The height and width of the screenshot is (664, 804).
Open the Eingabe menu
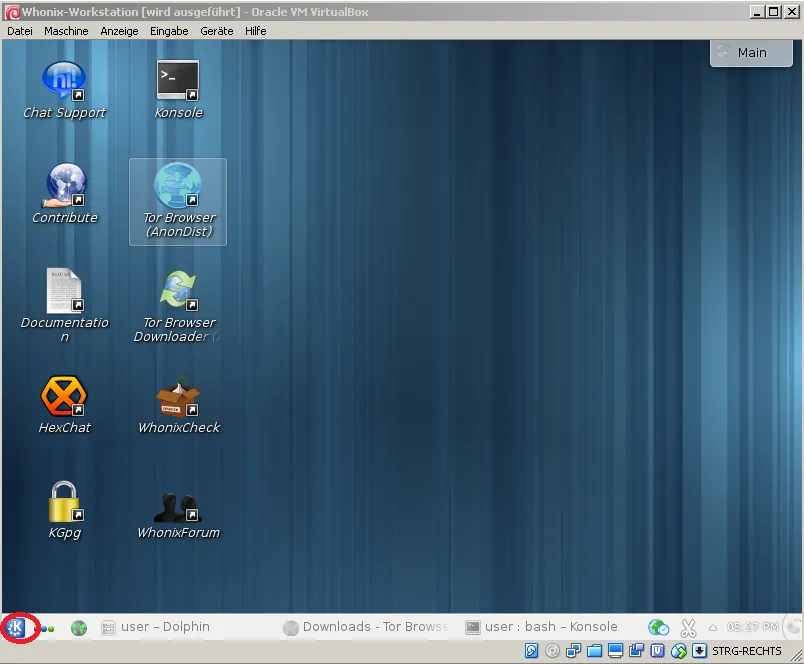(x=169, y=31)
